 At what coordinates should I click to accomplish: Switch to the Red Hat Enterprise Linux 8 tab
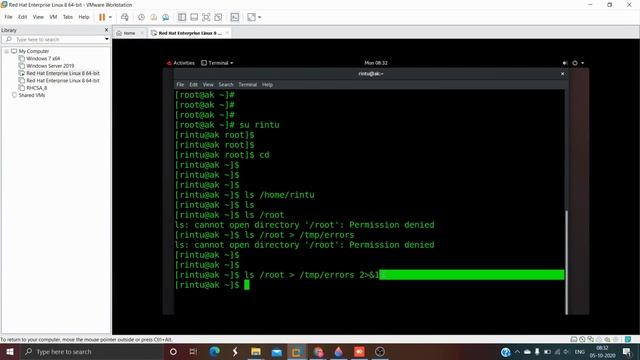pyautogui.click(x=190, y=33)
